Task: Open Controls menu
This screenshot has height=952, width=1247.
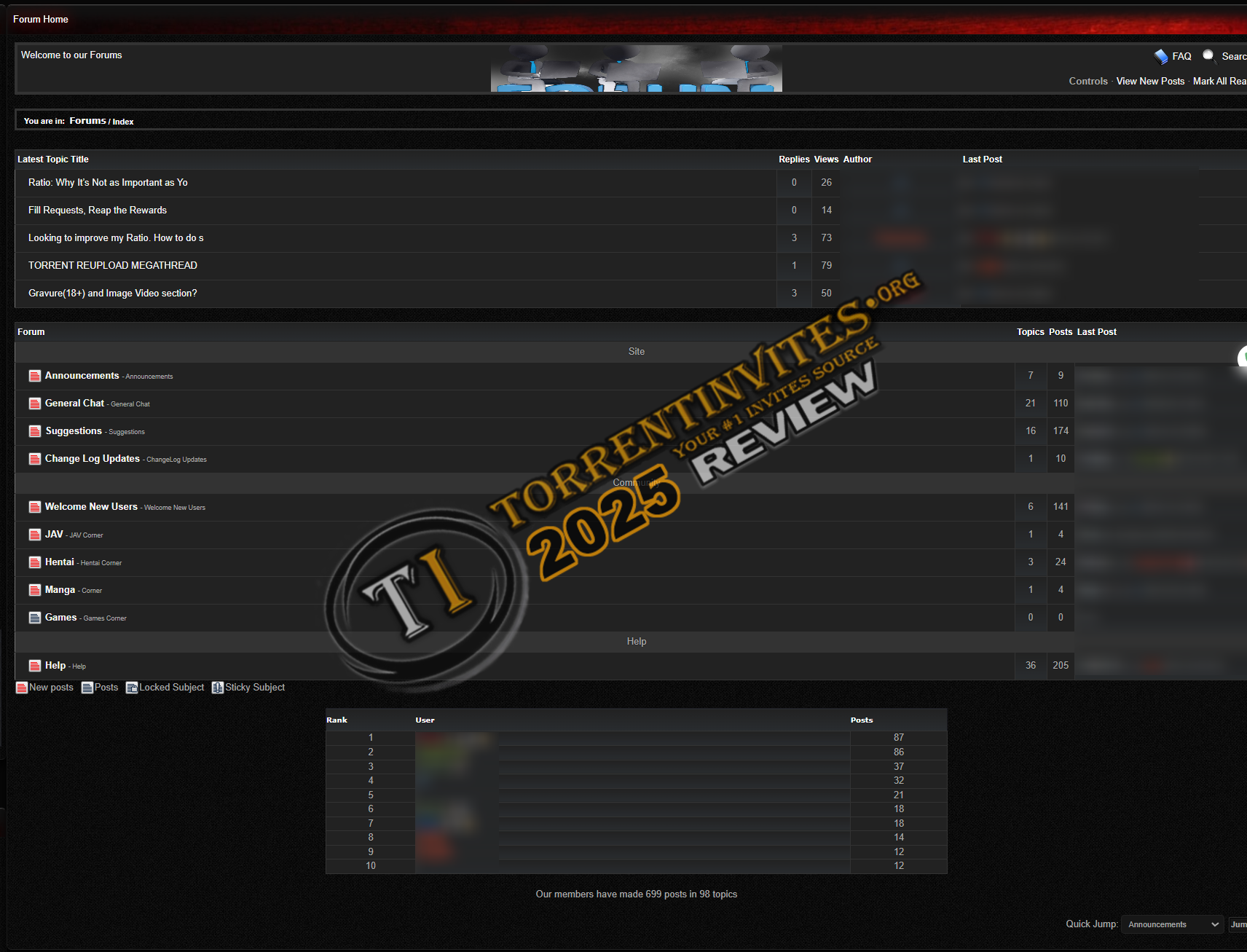Action: [1088, 81]
